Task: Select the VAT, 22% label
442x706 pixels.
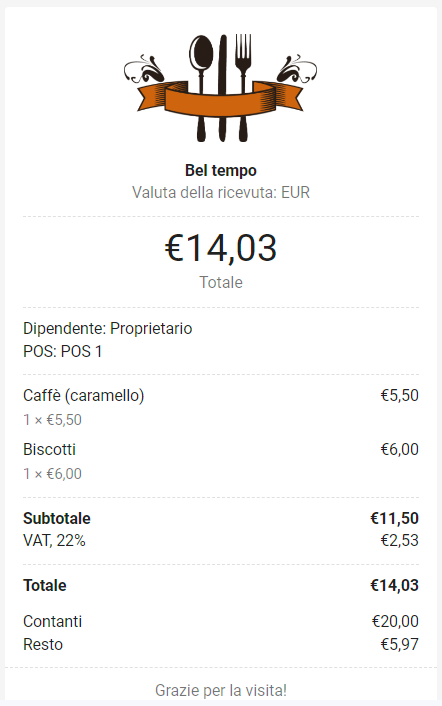Action: click(54, 540)
